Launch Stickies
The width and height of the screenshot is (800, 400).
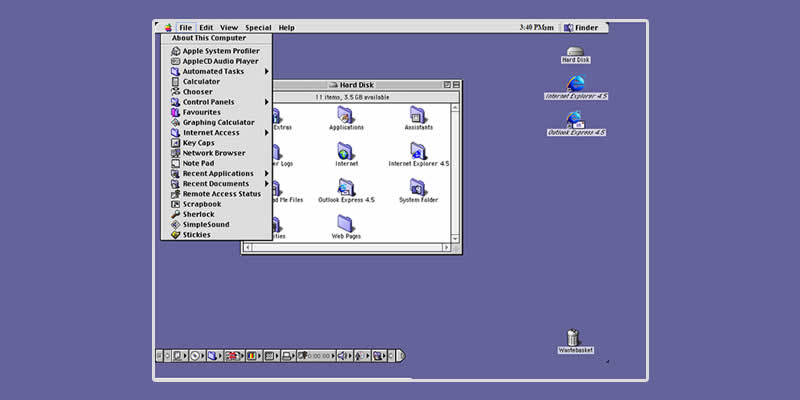(x=215, y=235)
